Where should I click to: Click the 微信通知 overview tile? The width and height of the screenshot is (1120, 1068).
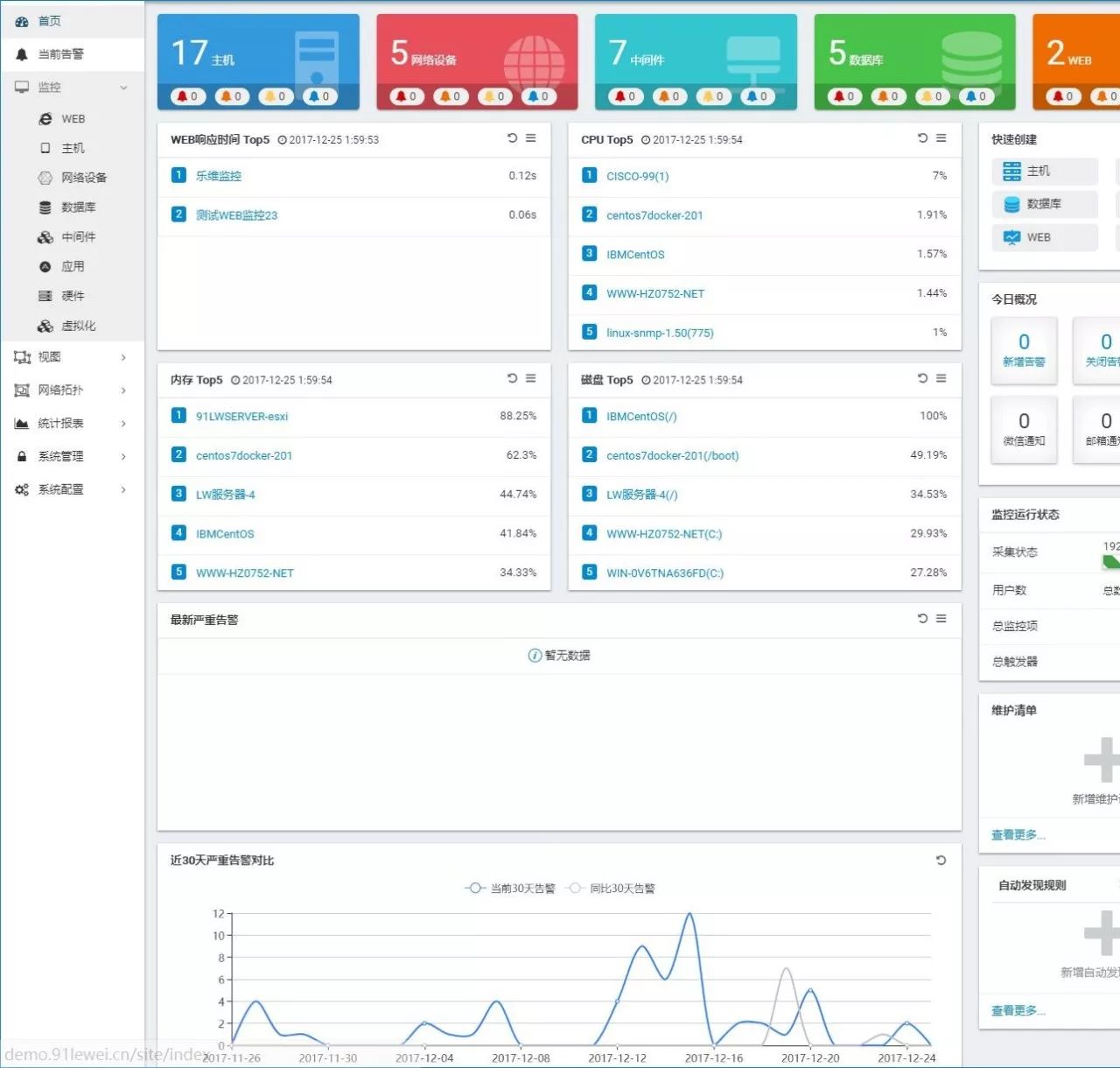point(1024,429)
